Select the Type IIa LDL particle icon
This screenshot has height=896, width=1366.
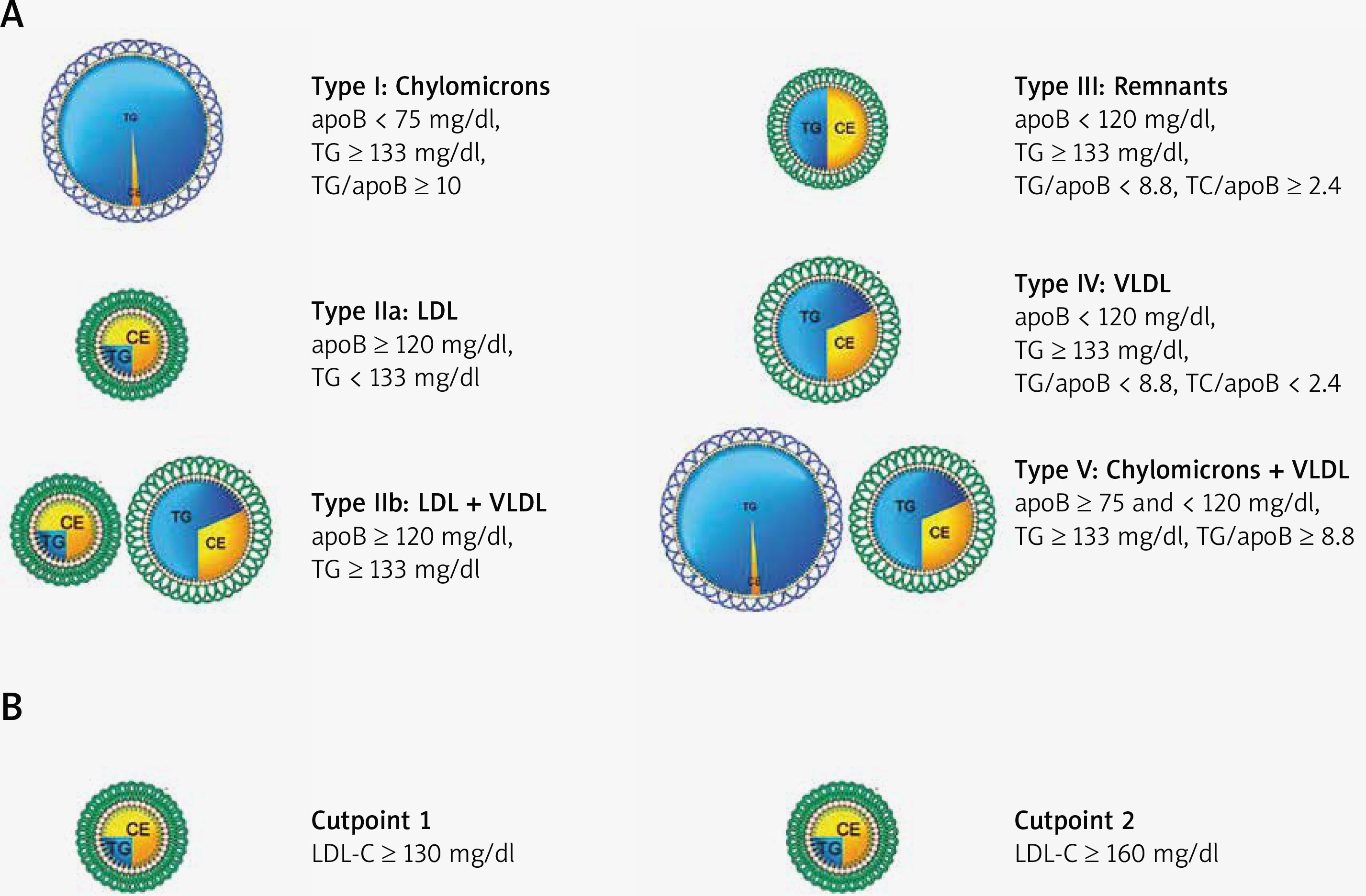coord(132,345)
